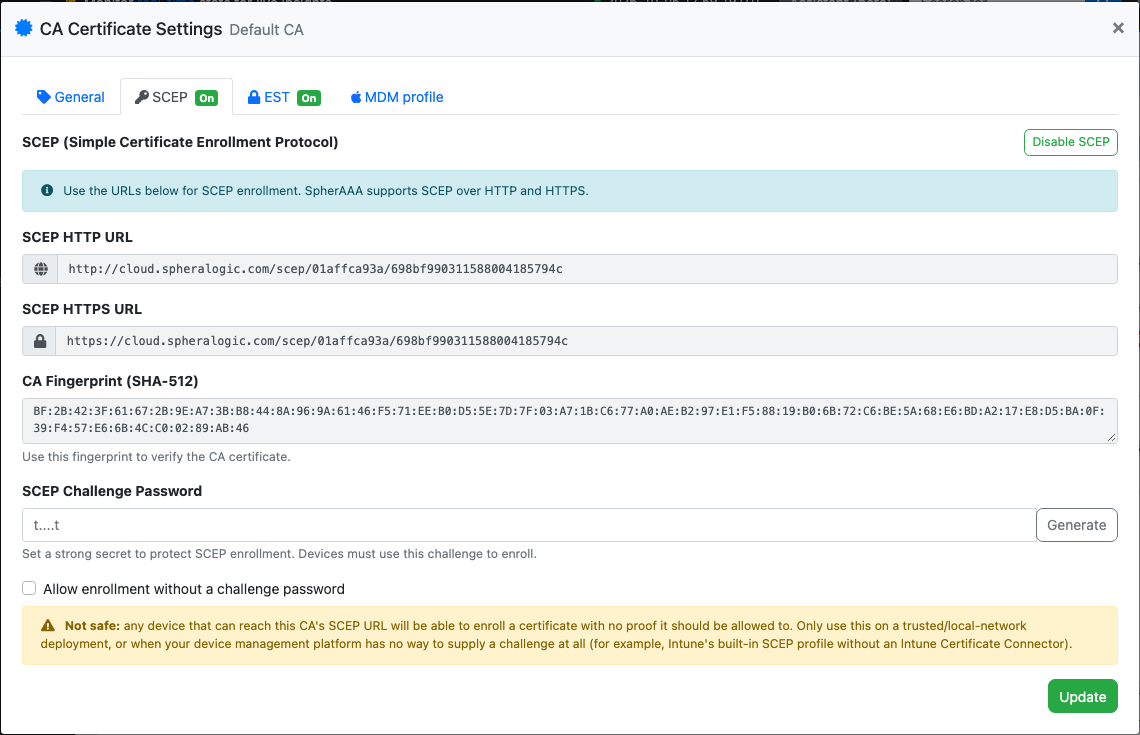The image size is (1140, 735).
Task: Click the CA Fingerprint text area resize handle
Action: click(1112, 438)
